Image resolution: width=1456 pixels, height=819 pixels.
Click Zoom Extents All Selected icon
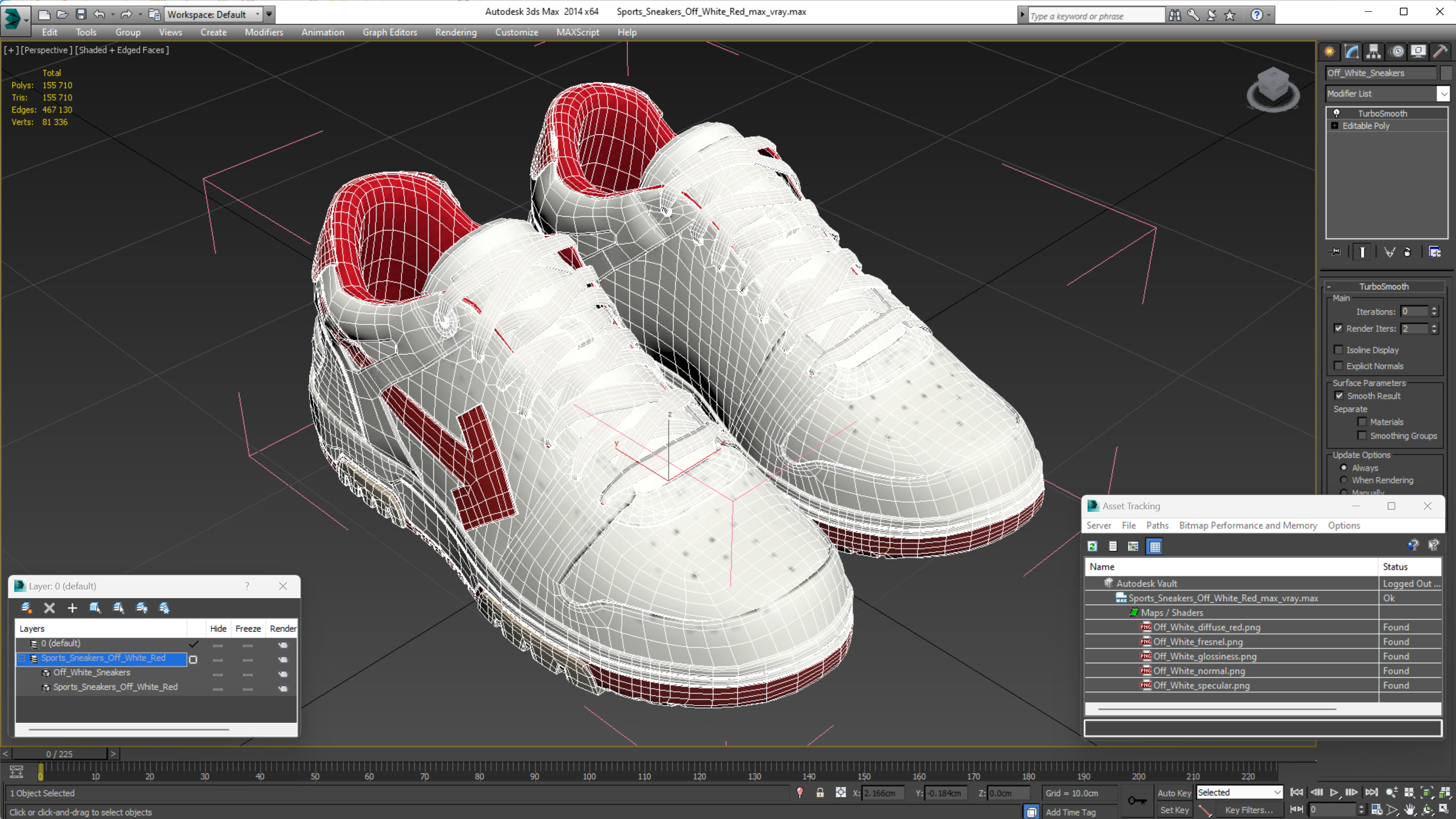coord(1444,792)
